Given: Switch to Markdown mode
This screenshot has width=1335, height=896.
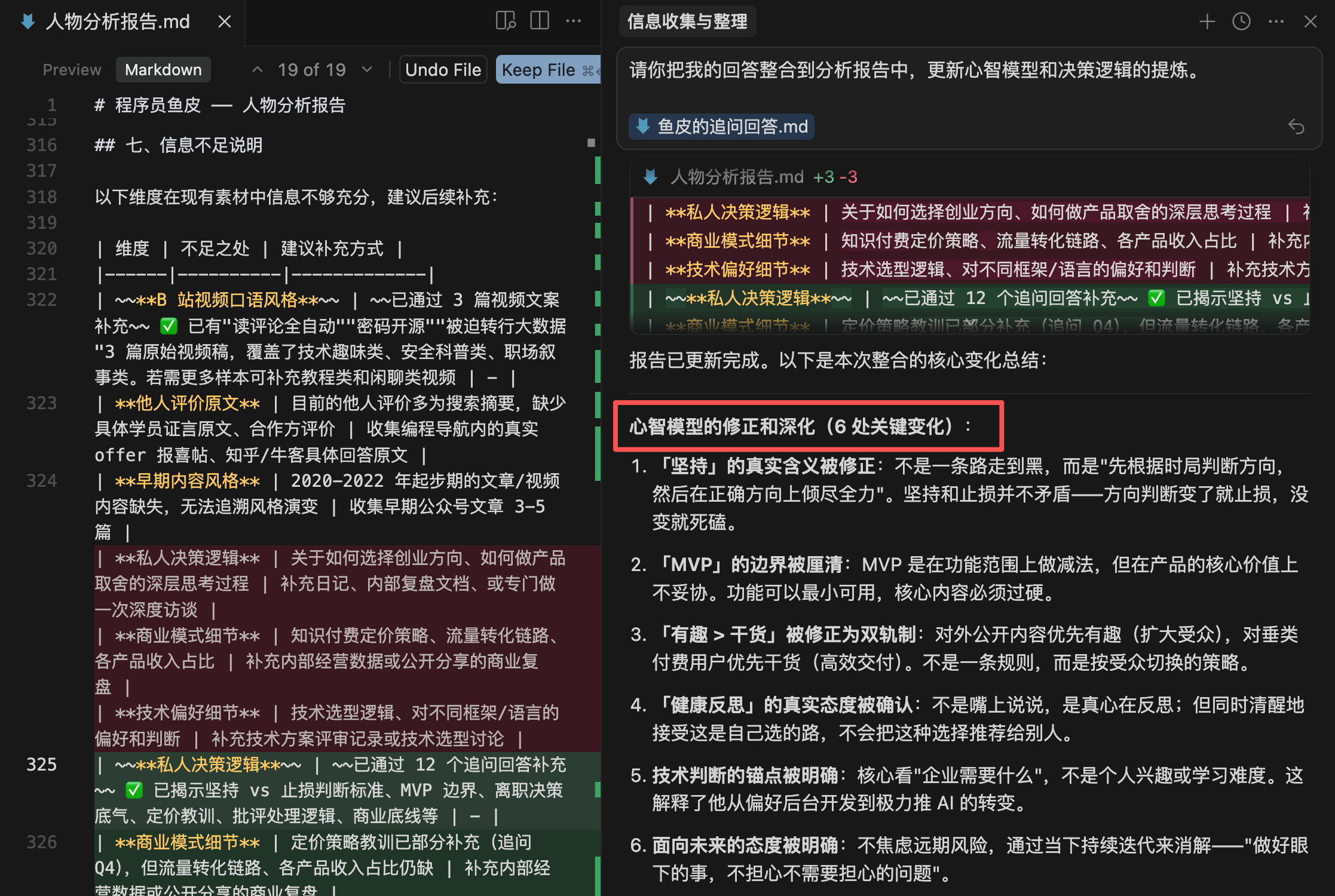Looking at the screenshot, I should click(163, 70).
